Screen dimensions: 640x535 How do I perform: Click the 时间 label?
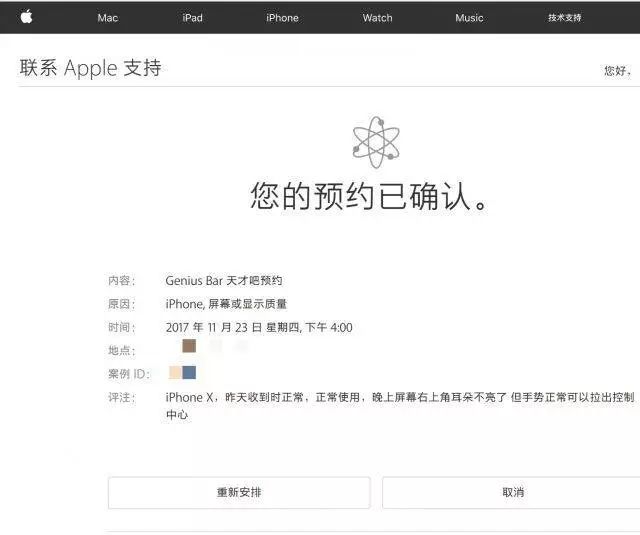coord(121,327)
